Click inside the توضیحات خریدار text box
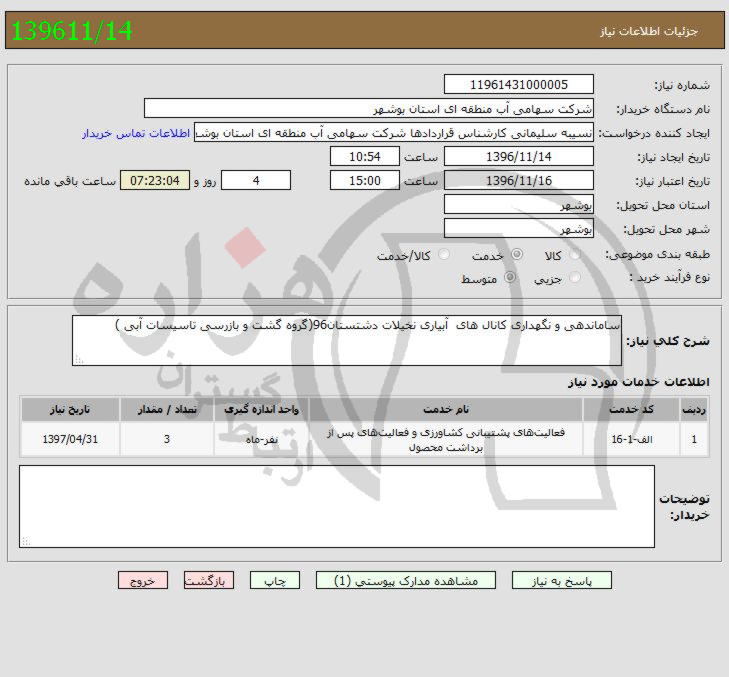729x677 pixels. [337, 507]
